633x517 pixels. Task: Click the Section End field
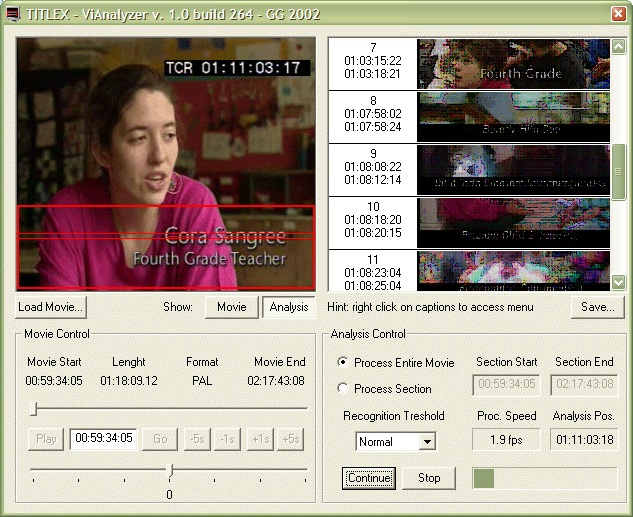tap(584, 385)
